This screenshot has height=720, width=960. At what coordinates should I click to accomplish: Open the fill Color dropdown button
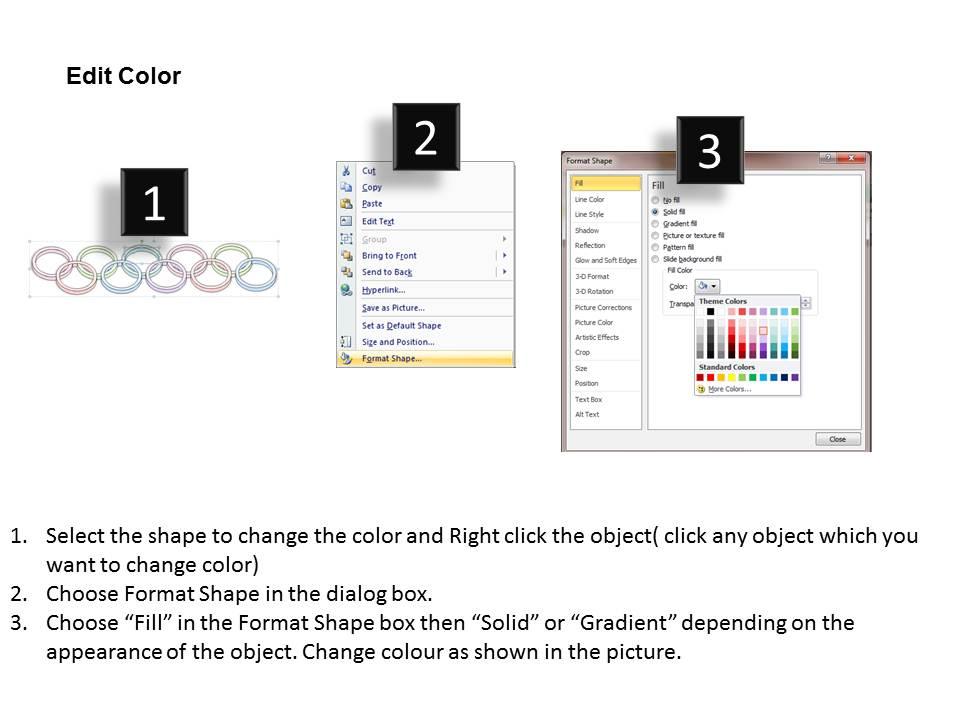pos(708,286)
